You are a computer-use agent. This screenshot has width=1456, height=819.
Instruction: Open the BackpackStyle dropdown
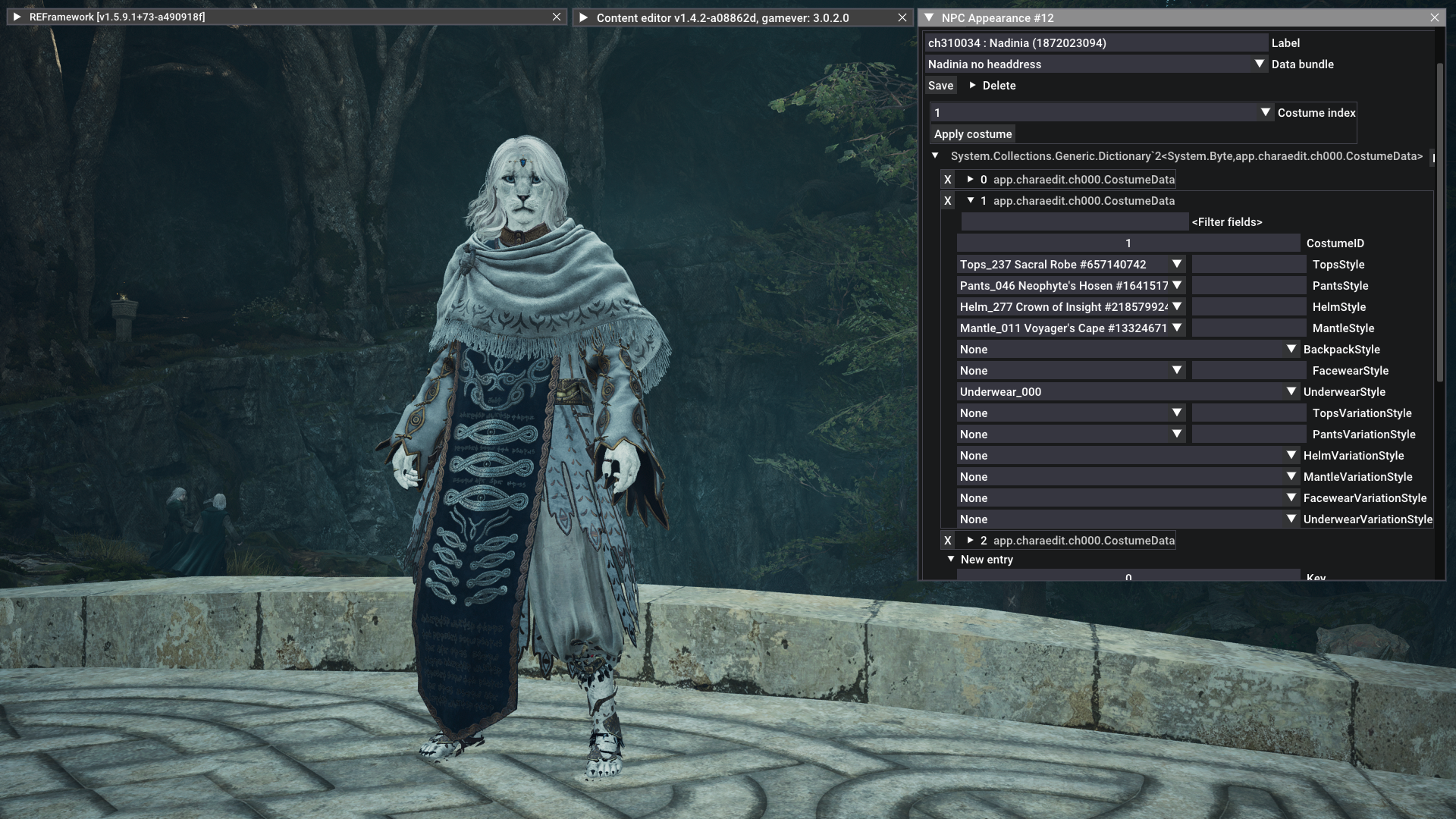pyautogui.click(x=1128, y=350)
